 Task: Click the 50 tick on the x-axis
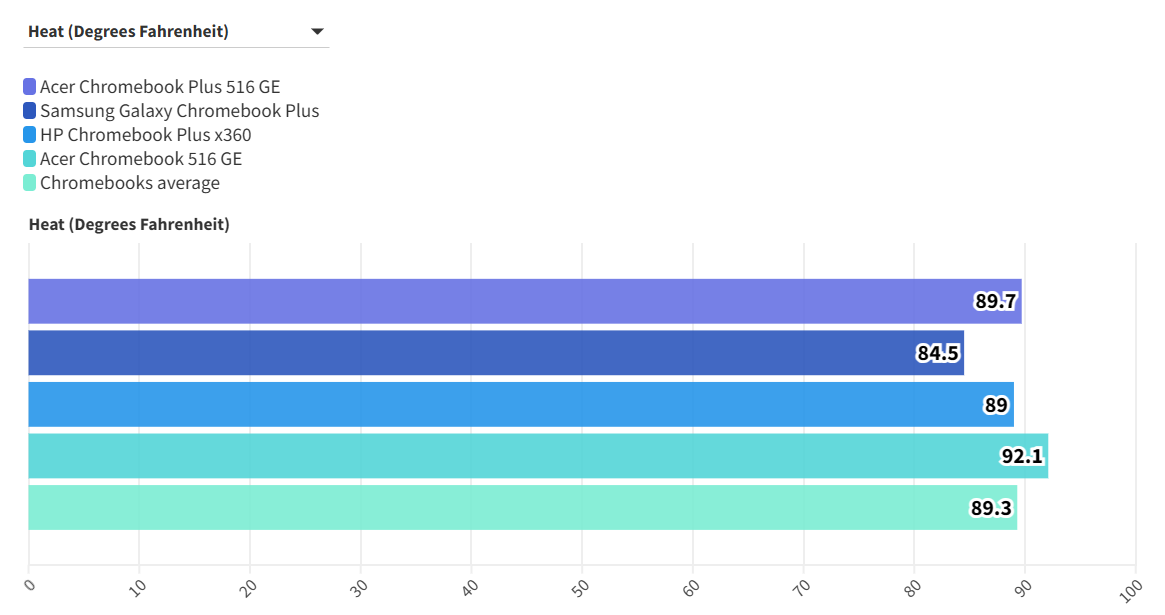tap(579, 584)
